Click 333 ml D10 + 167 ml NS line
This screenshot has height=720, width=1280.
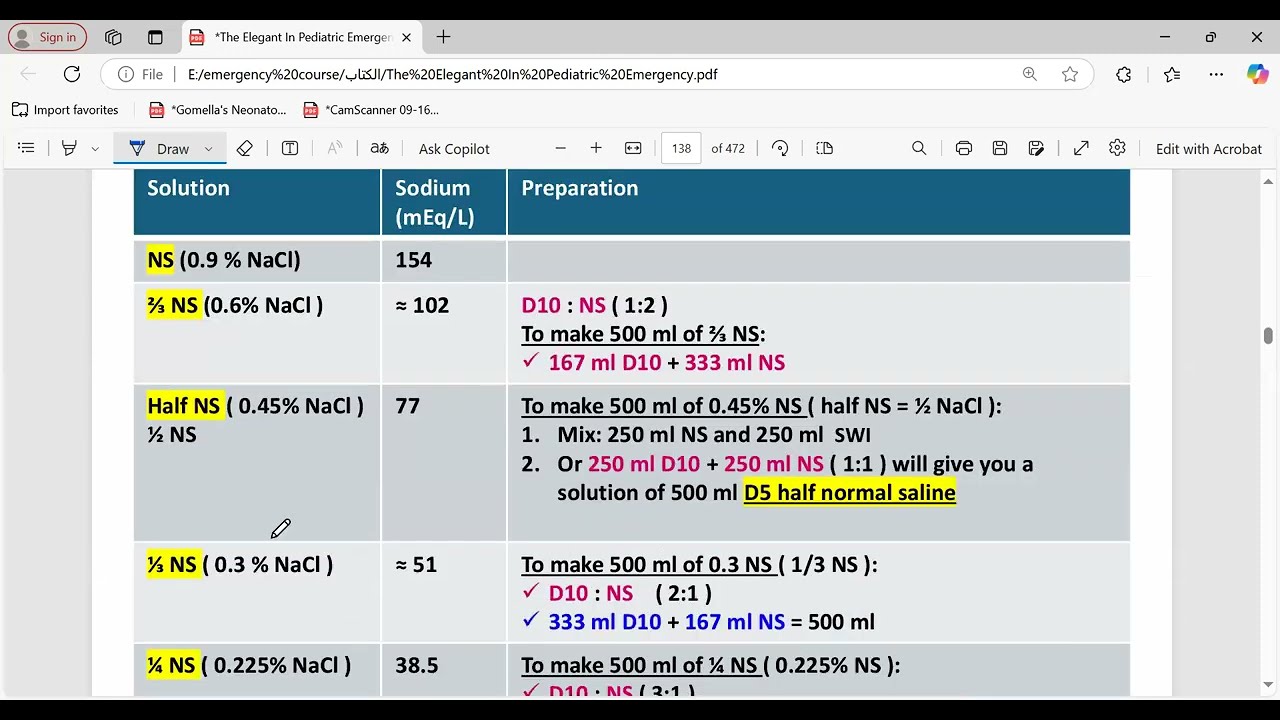coord(667,622)
